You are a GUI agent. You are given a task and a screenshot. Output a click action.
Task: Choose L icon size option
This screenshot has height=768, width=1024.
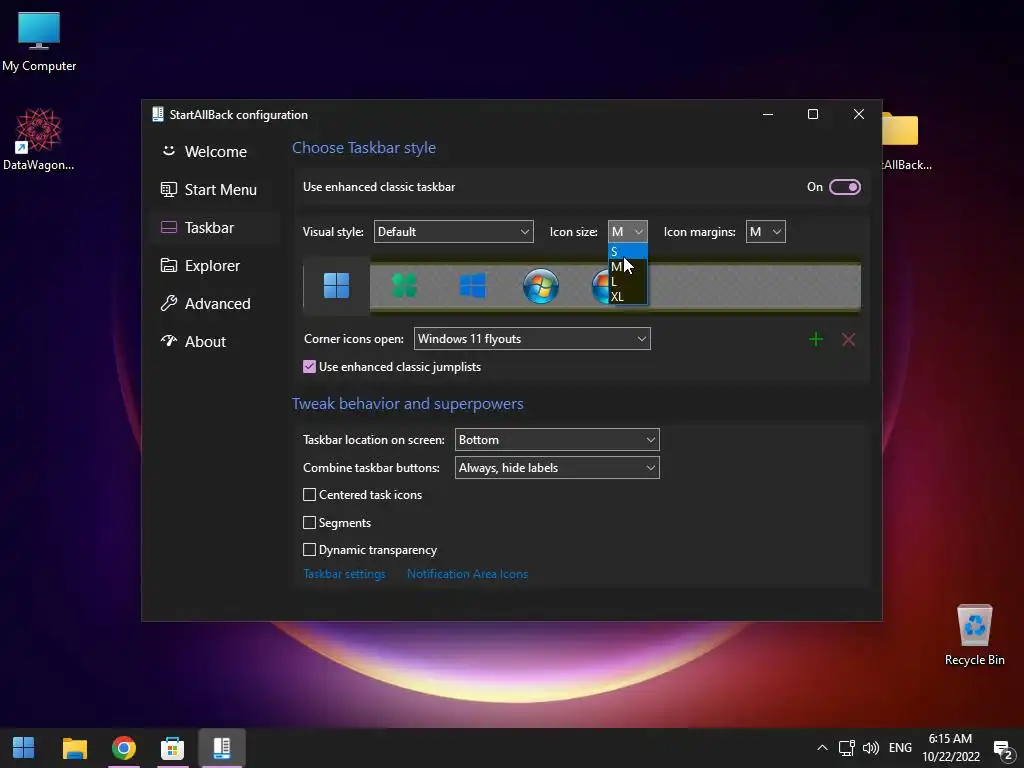pos(628,281)
